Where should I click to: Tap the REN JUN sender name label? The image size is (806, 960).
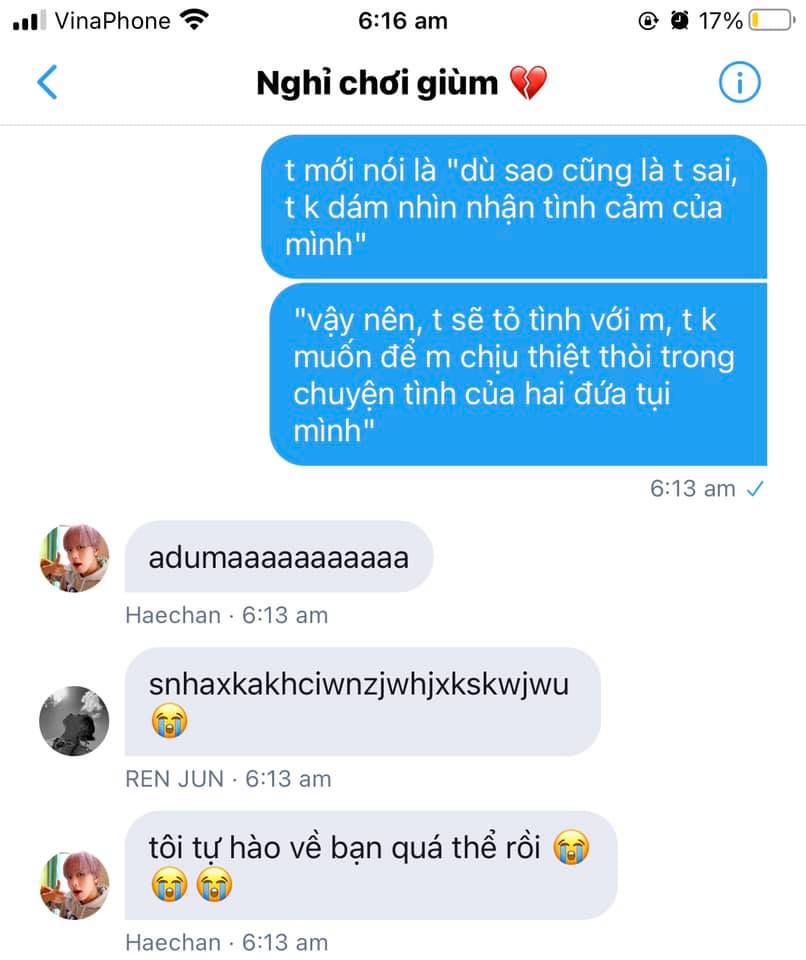point(175,779)
